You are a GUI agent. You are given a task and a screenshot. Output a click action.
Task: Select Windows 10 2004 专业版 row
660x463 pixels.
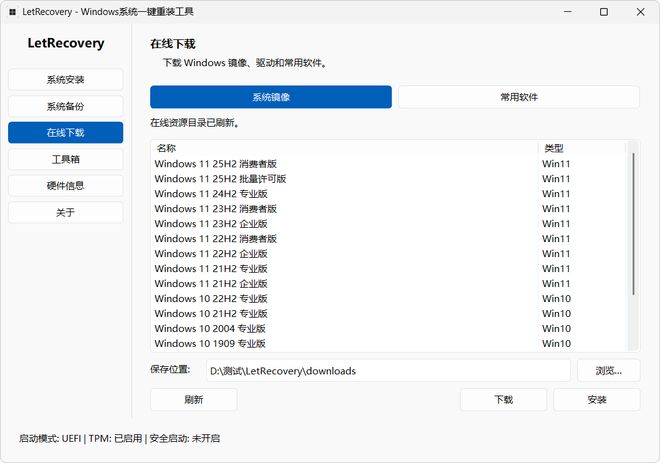point(389,328)
